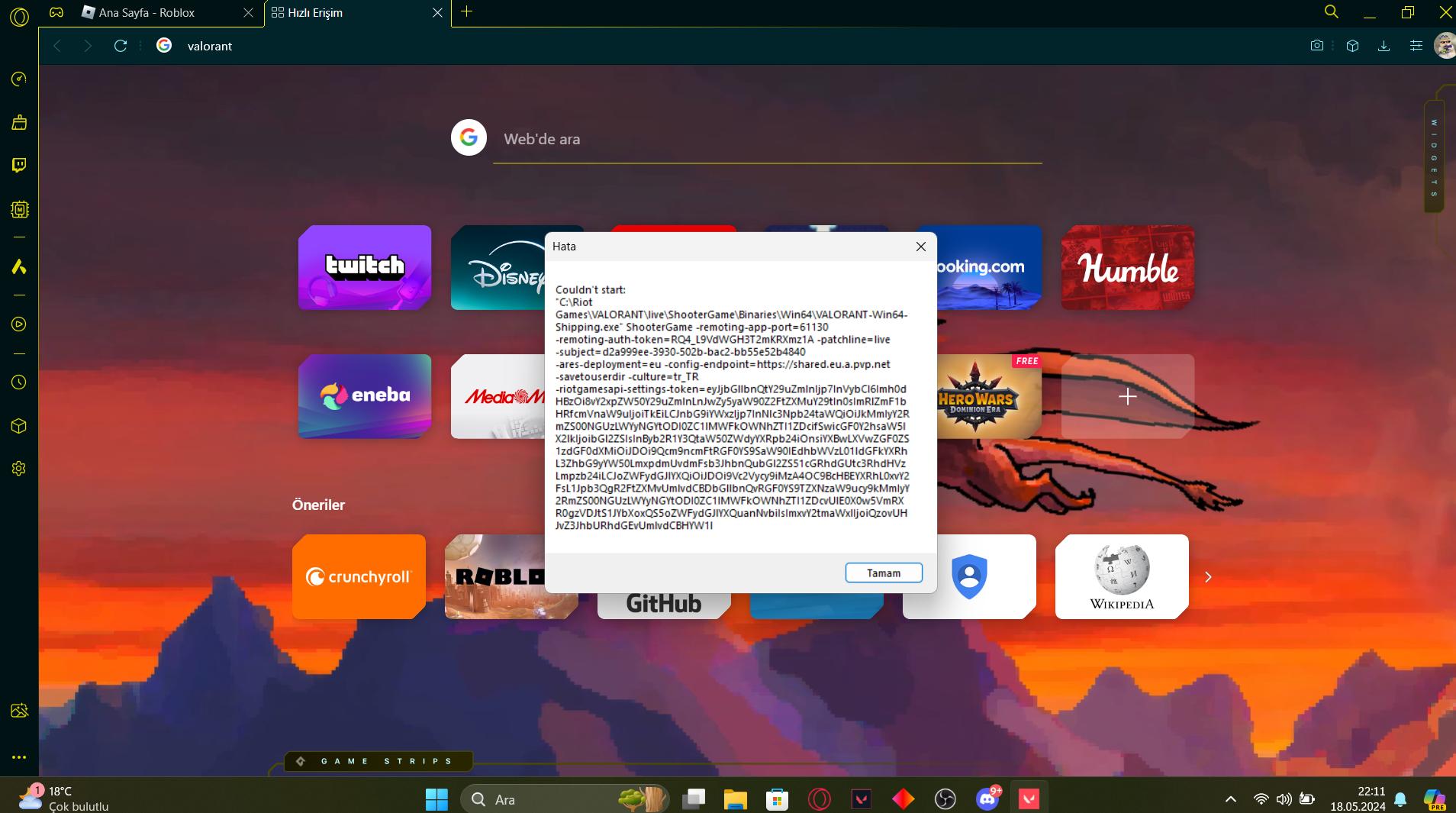The height and width of the screenshot is (813, 1456).
Task: Launch Valorant from the taskbar
Action: point(1028,799)
